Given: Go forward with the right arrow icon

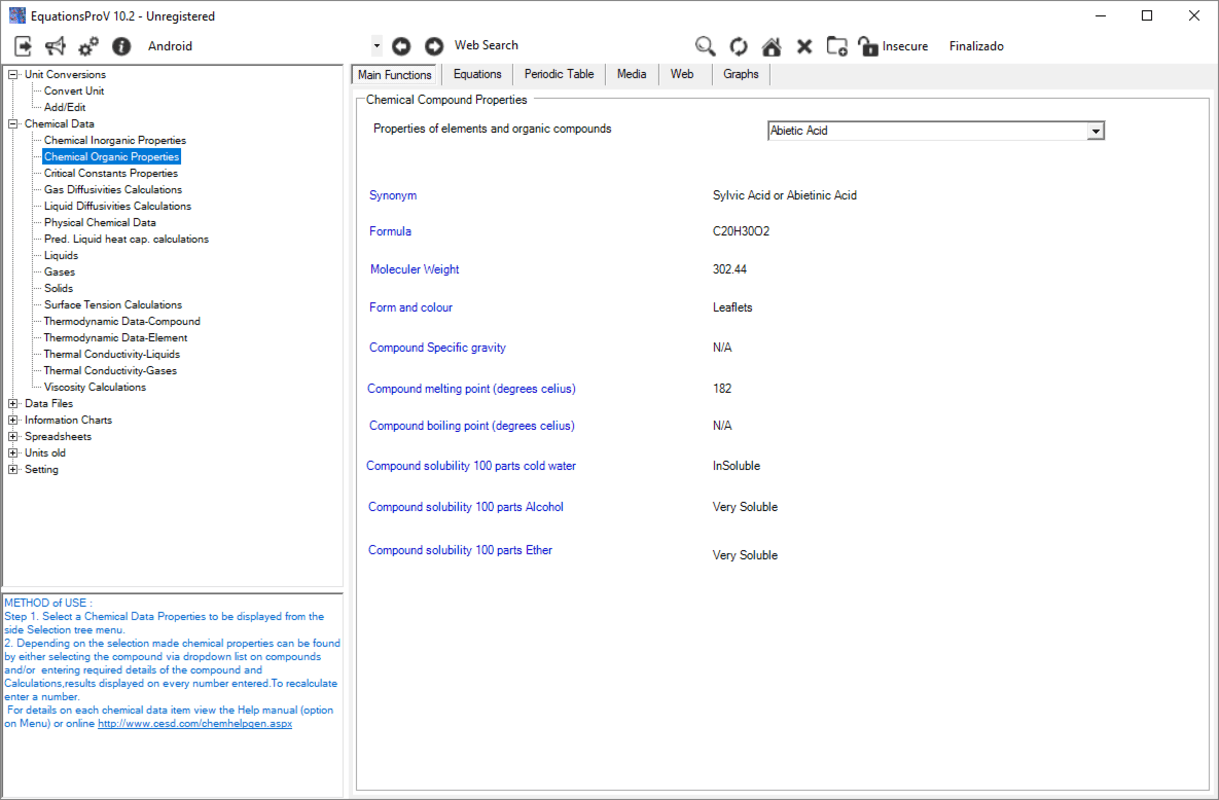Looking at the screenshot, I should tap(434, 46).
